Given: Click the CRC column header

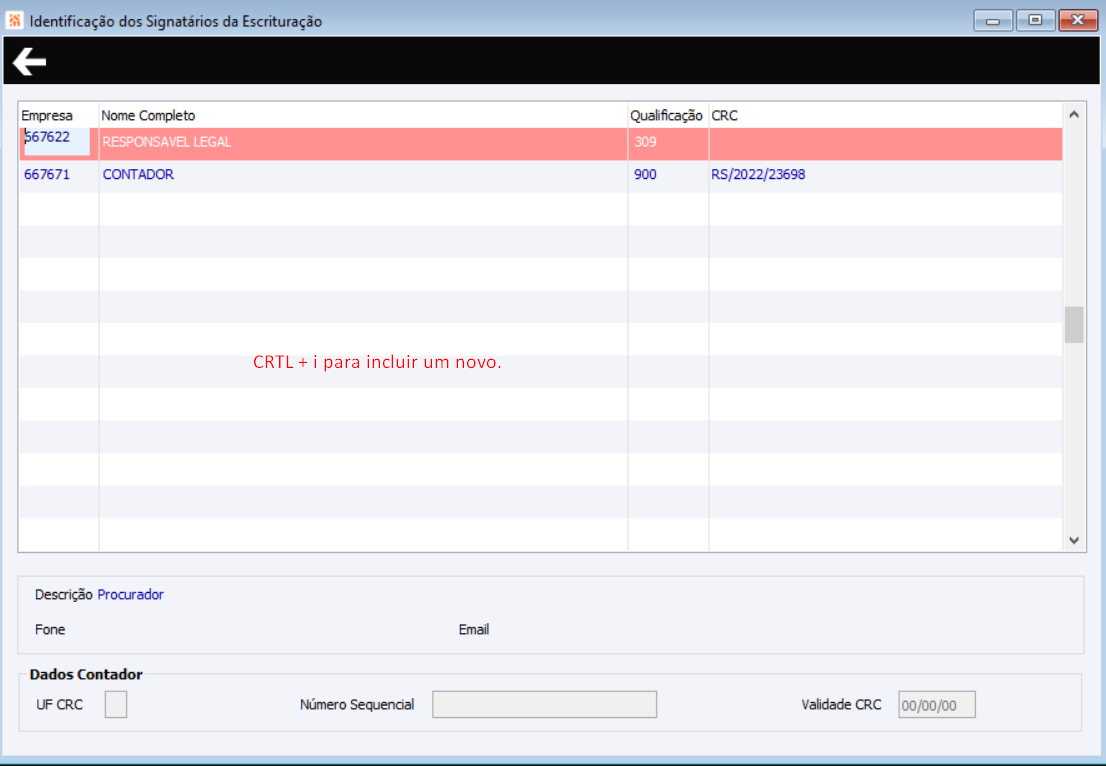Looking at the screenshot, I should point(724,116).
